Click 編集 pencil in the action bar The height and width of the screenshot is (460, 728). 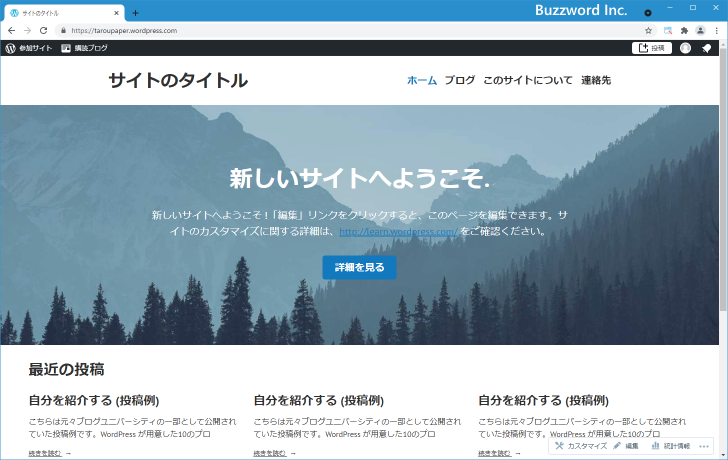[x=626, y=446]
